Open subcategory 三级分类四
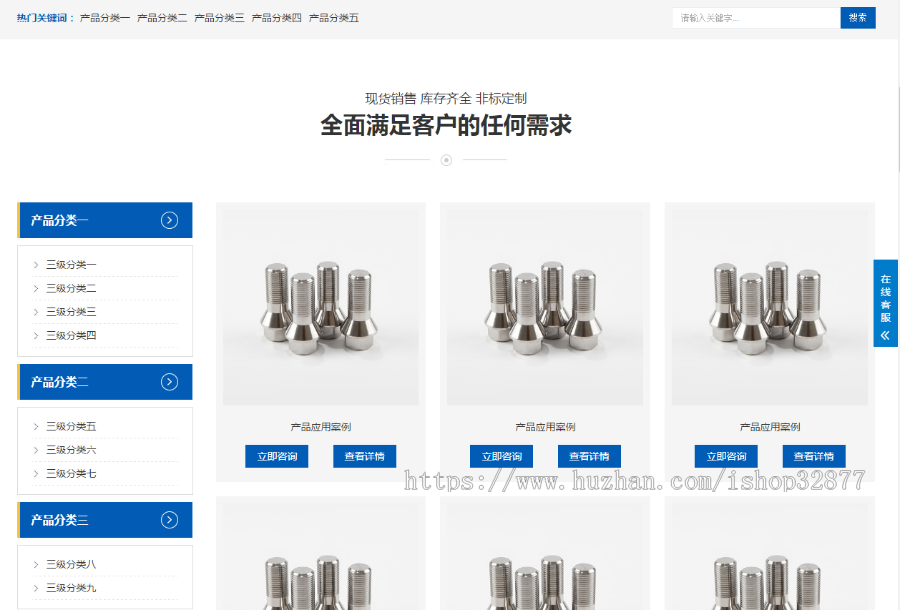The image size is (900, 610). tap(71, 336)
